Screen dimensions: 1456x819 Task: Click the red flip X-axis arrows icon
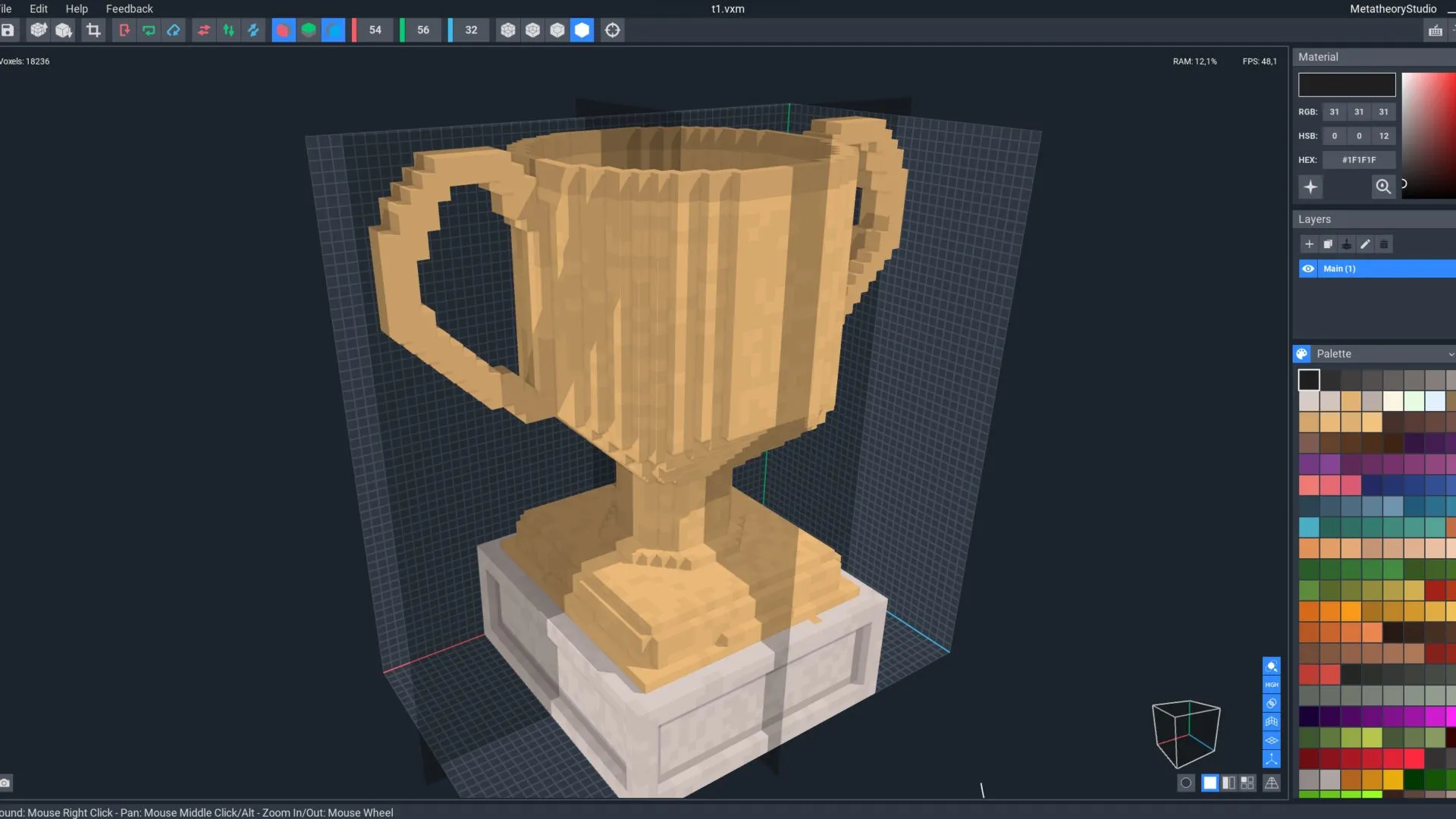tap(203, 30)
